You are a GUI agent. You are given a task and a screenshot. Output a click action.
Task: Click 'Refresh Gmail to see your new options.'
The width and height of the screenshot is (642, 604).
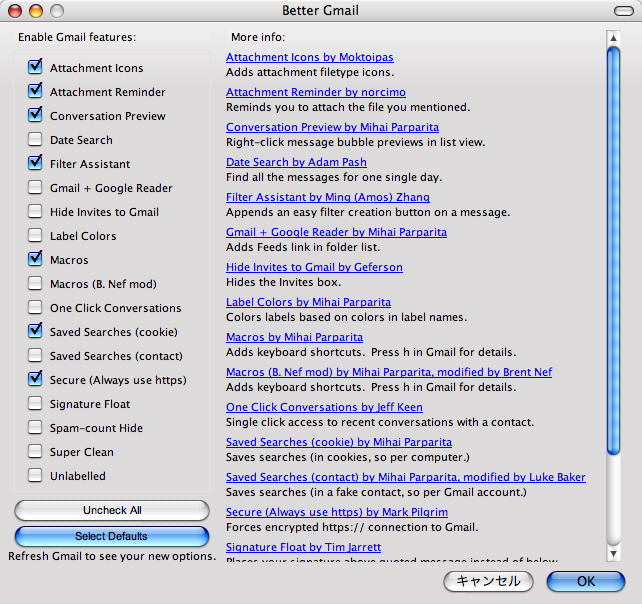click(x=112, y=556)
